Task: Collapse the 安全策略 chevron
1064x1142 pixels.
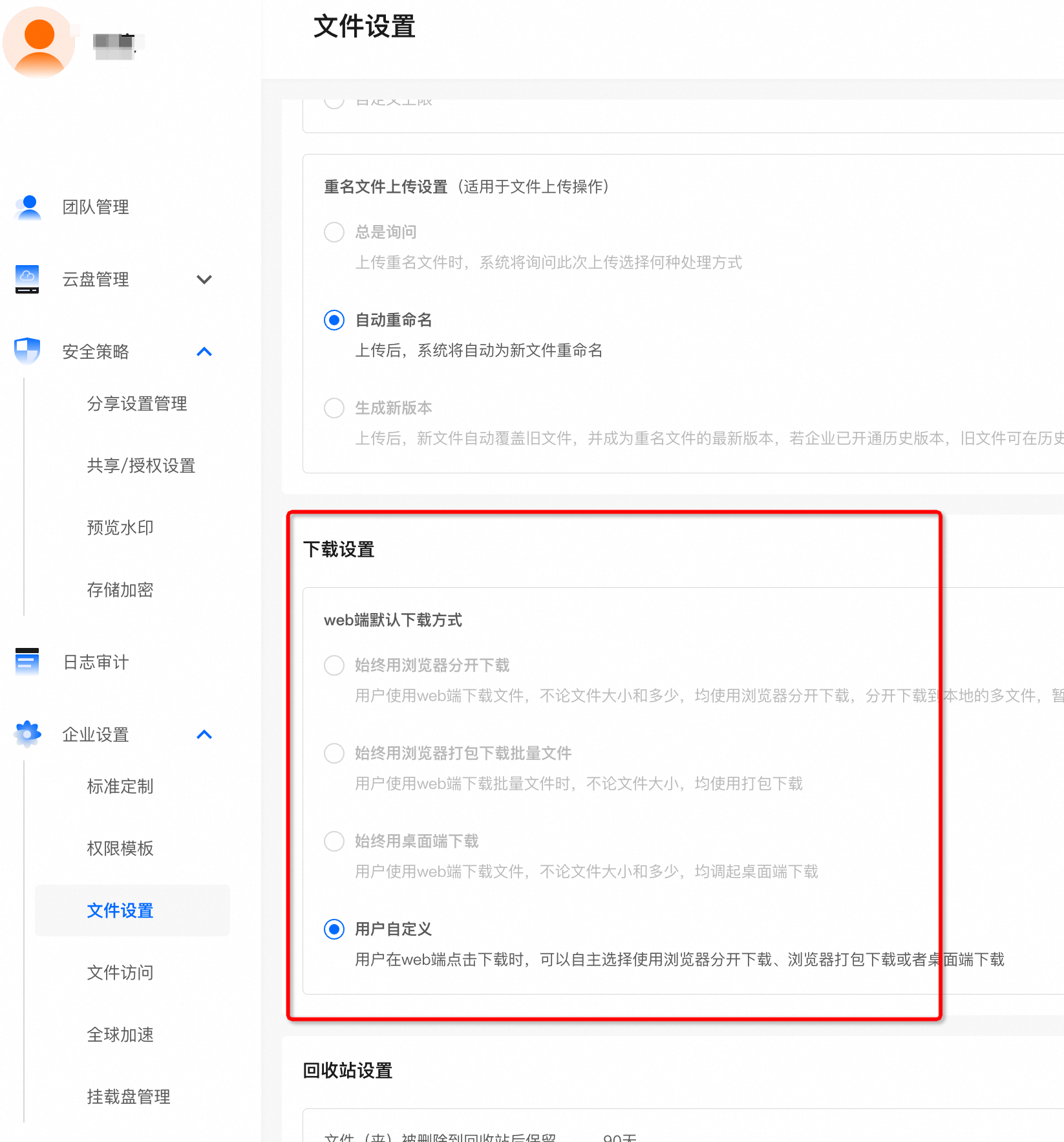Action: pos(204,351)
